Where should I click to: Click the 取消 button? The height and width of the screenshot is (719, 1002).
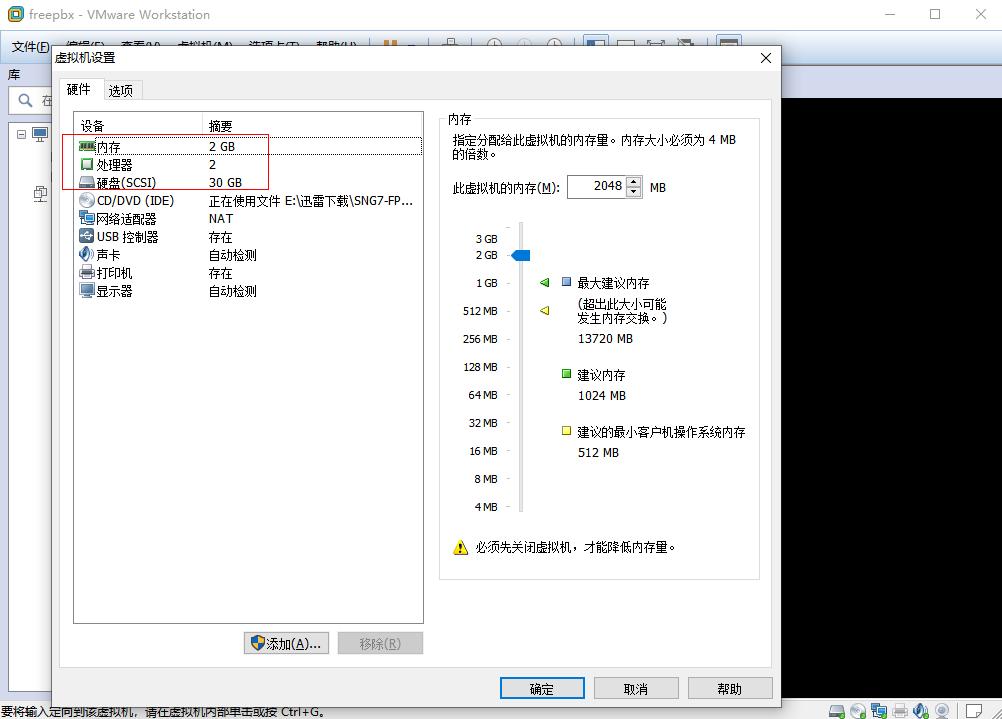pos(636,688)
